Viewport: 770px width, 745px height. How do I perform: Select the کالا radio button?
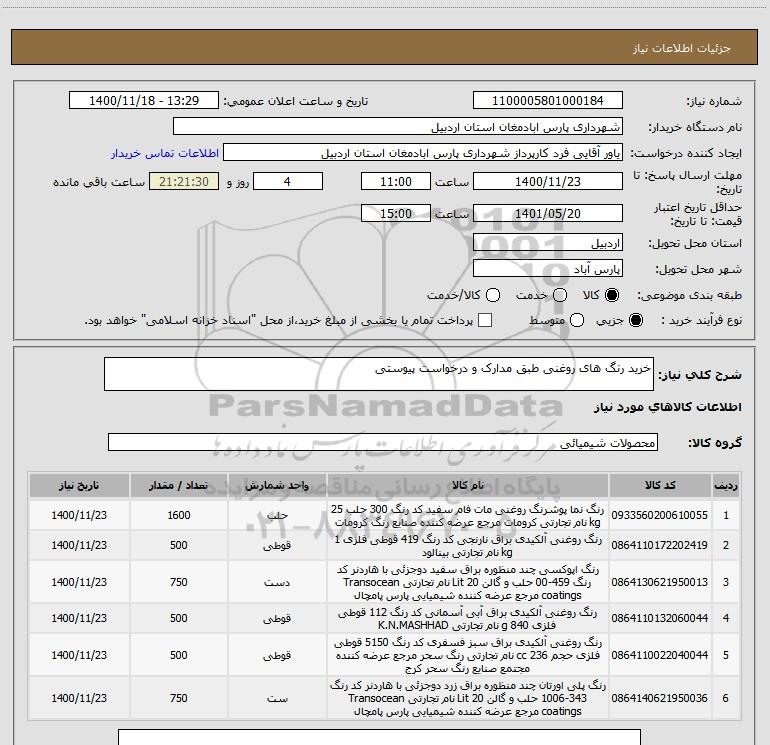pyautogui.click(x=612, y=295)
